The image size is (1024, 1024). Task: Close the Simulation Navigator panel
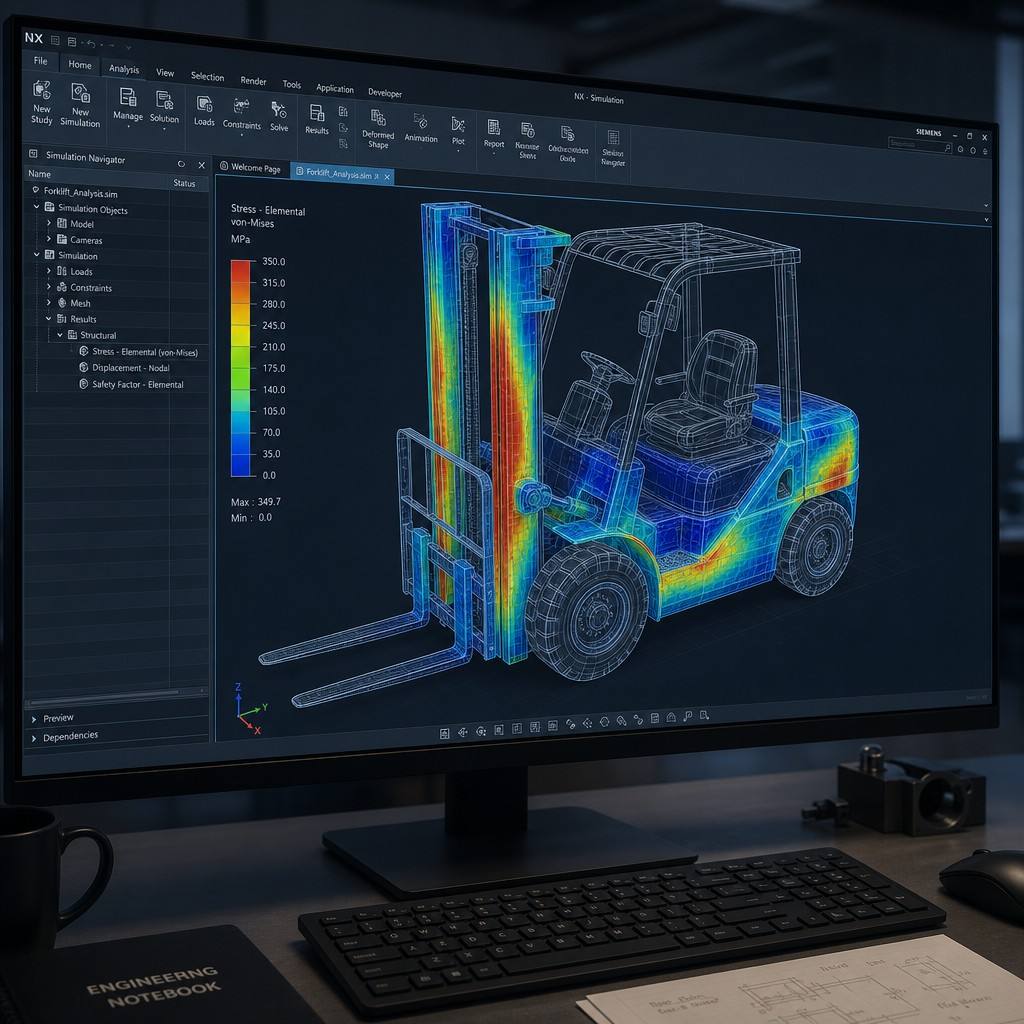pos(201,165)
